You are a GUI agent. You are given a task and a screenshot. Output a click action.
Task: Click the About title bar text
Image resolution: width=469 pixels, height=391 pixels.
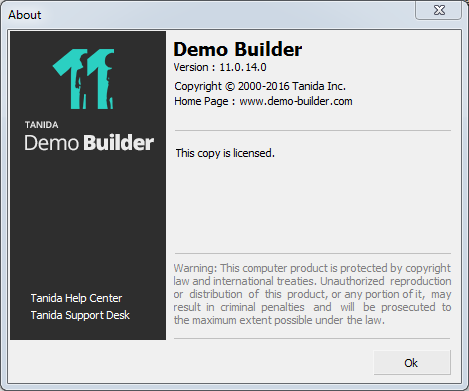tap(25, 15)
